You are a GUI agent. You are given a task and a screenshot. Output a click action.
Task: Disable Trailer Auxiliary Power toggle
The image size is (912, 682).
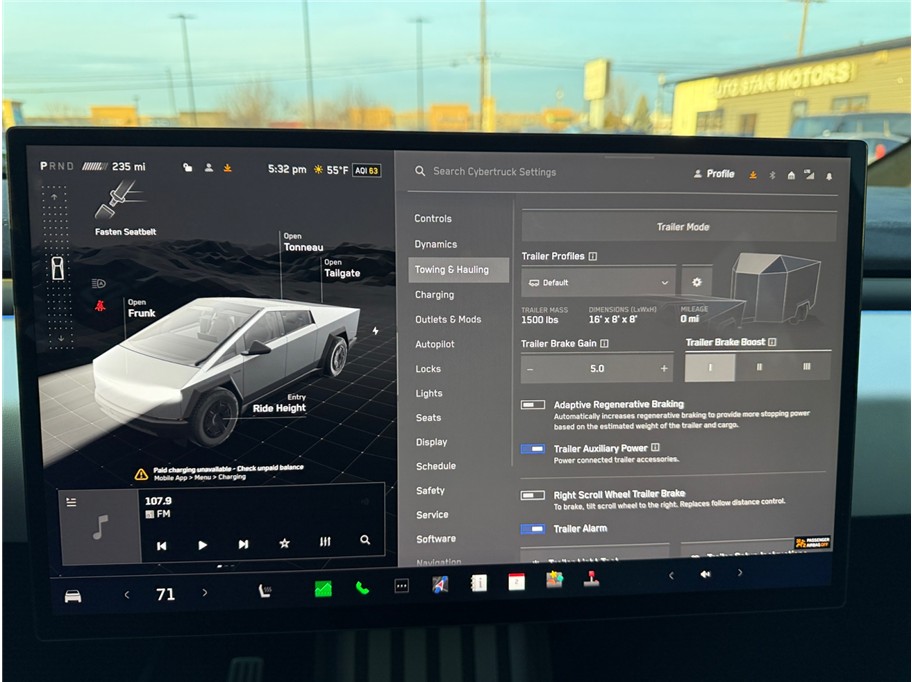[x=533, y=449]
